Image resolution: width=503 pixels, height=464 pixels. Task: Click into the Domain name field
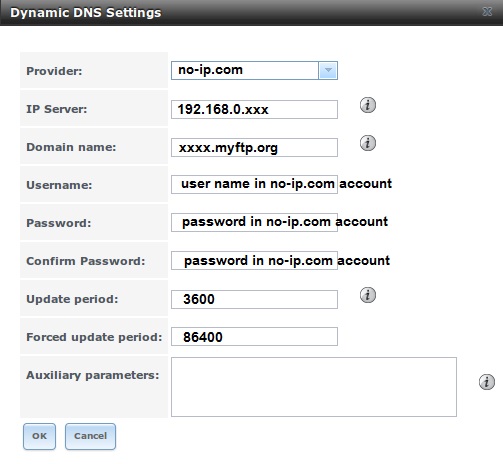(254, 147)
